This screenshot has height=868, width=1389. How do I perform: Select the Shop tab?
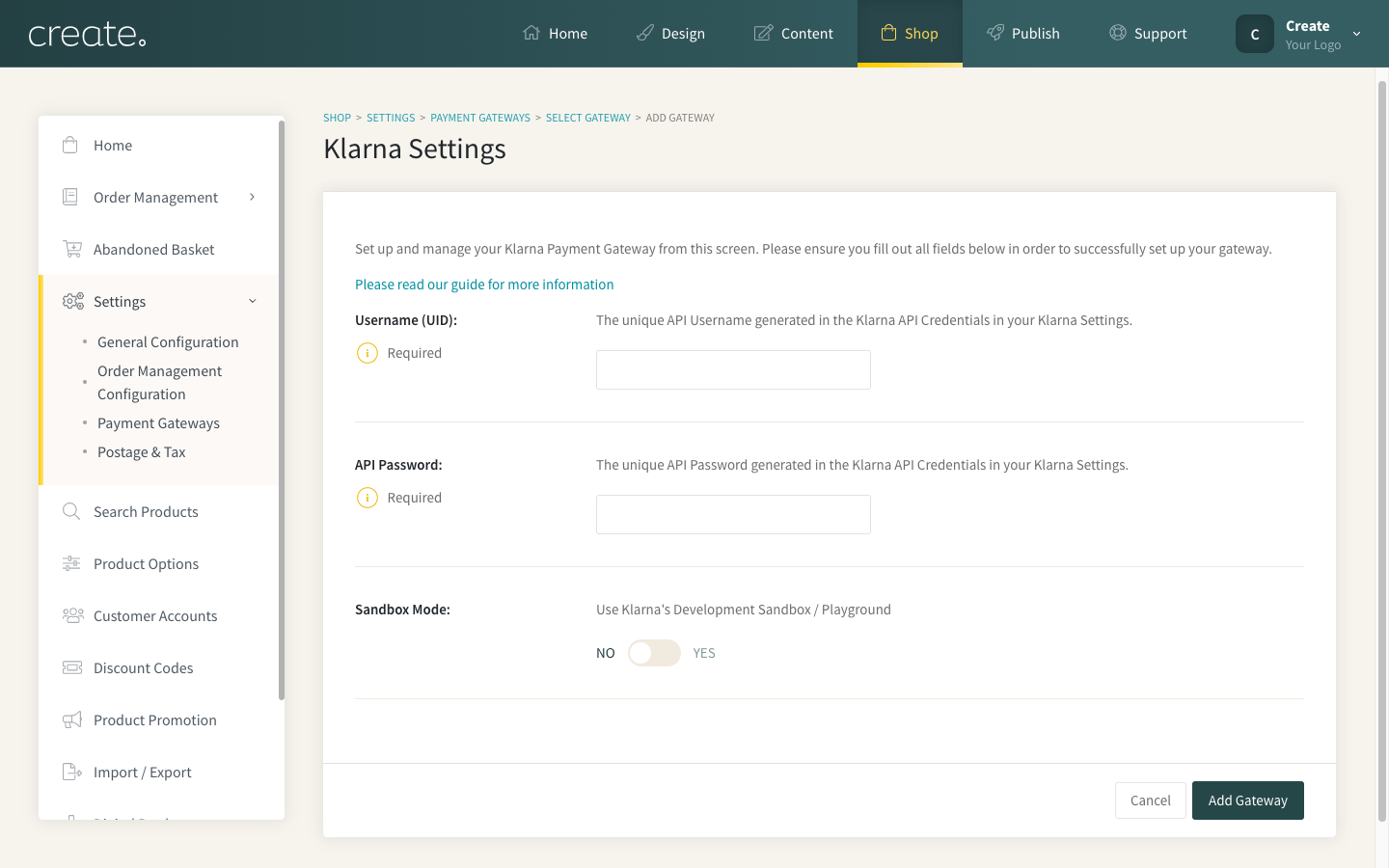coord(910,33)
